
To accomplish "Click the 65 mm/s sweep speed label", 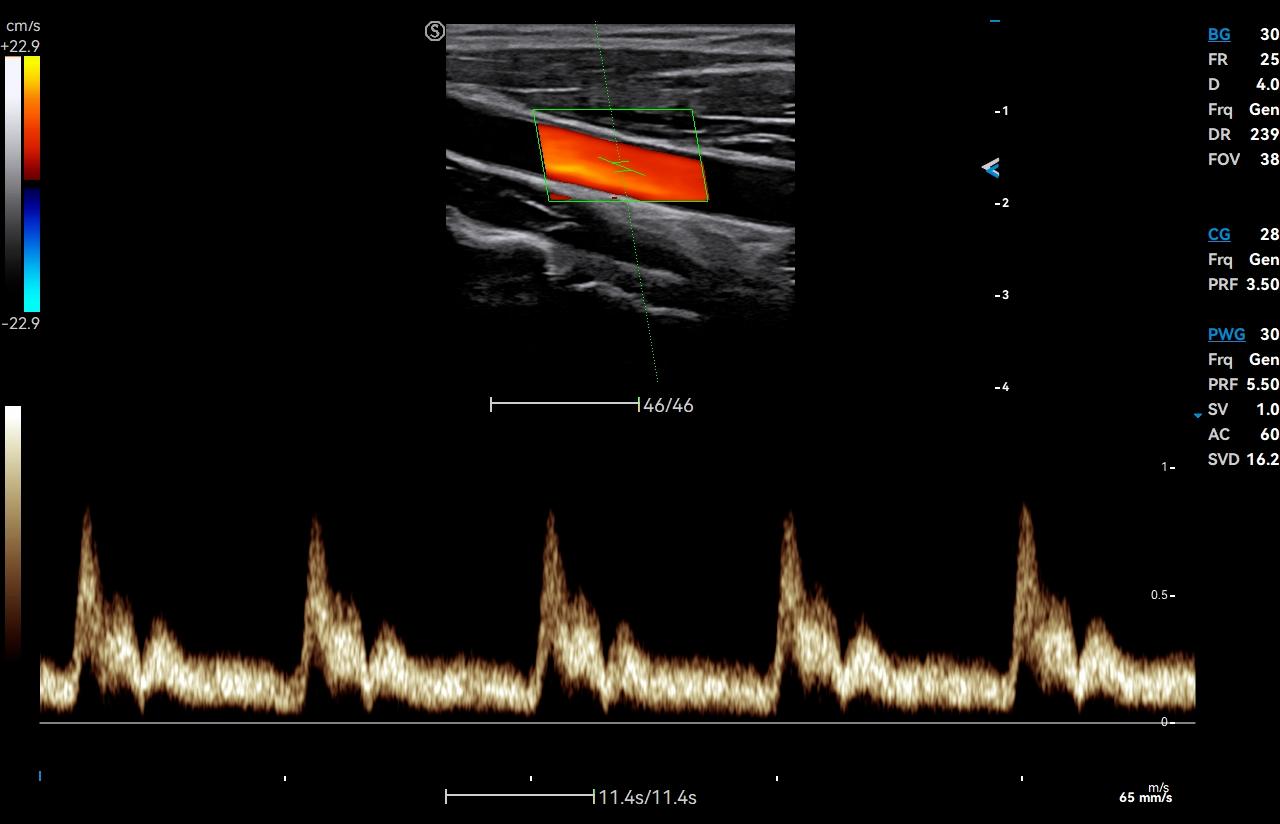I will click(x=1145, y=798).
